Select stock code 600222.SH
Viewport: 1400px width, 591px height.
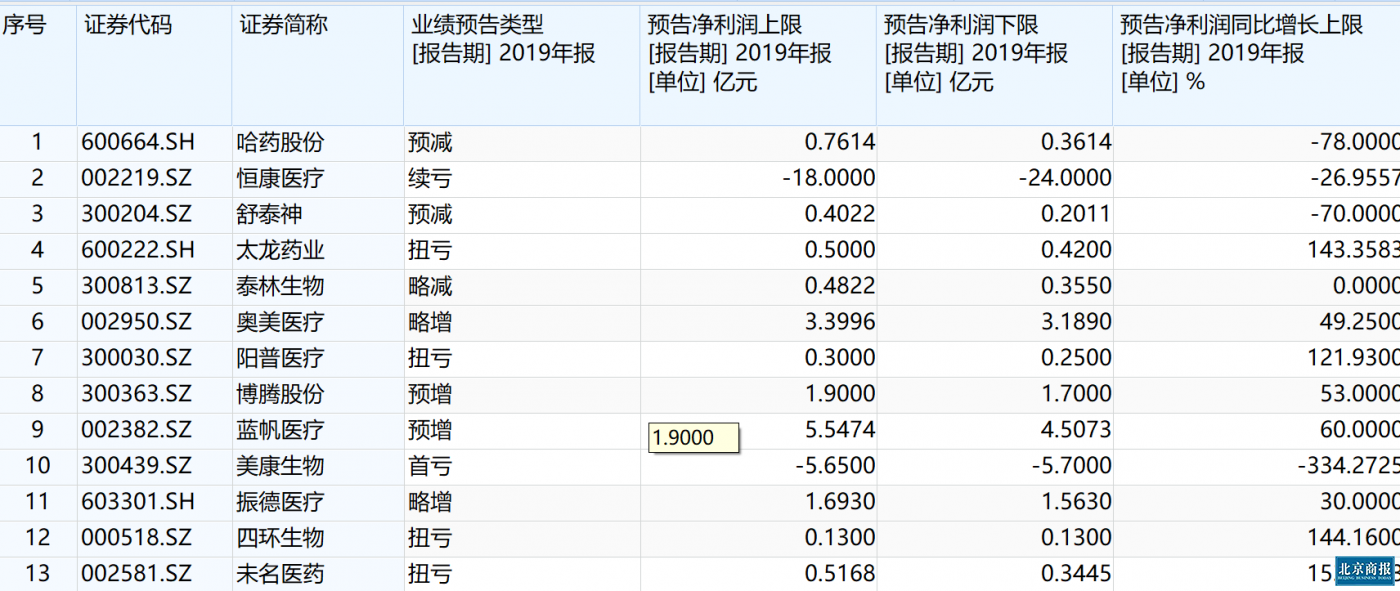[136, 251]
